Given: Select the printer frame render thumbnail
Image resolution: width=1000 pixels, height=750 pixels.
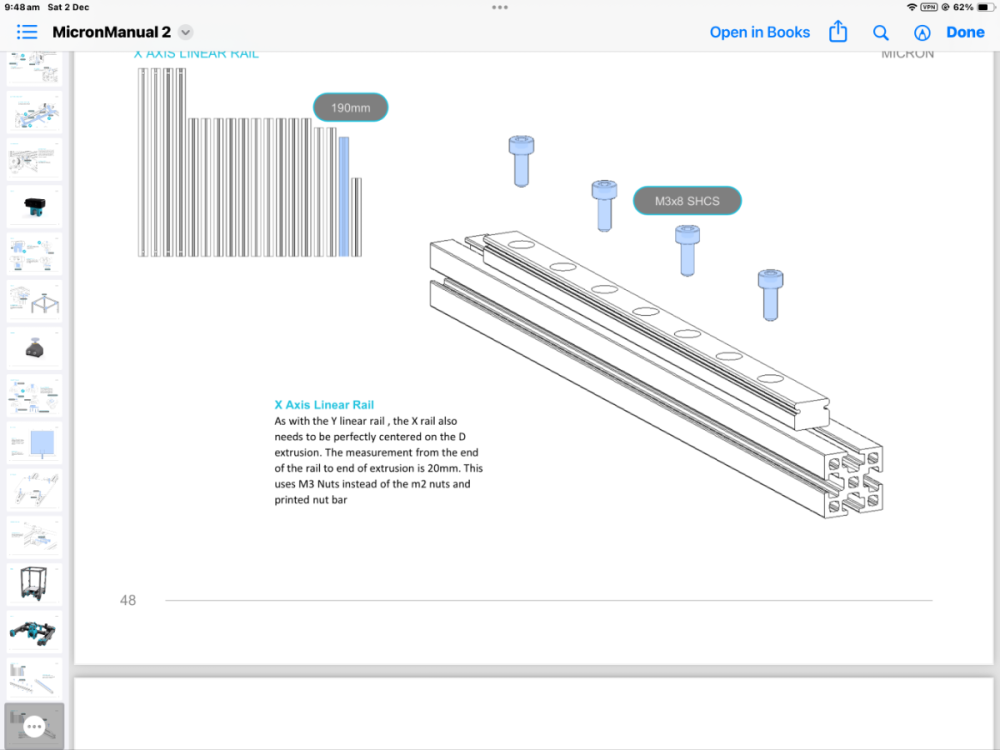Looking at the screenshot, I should click(x=34, y=584).
